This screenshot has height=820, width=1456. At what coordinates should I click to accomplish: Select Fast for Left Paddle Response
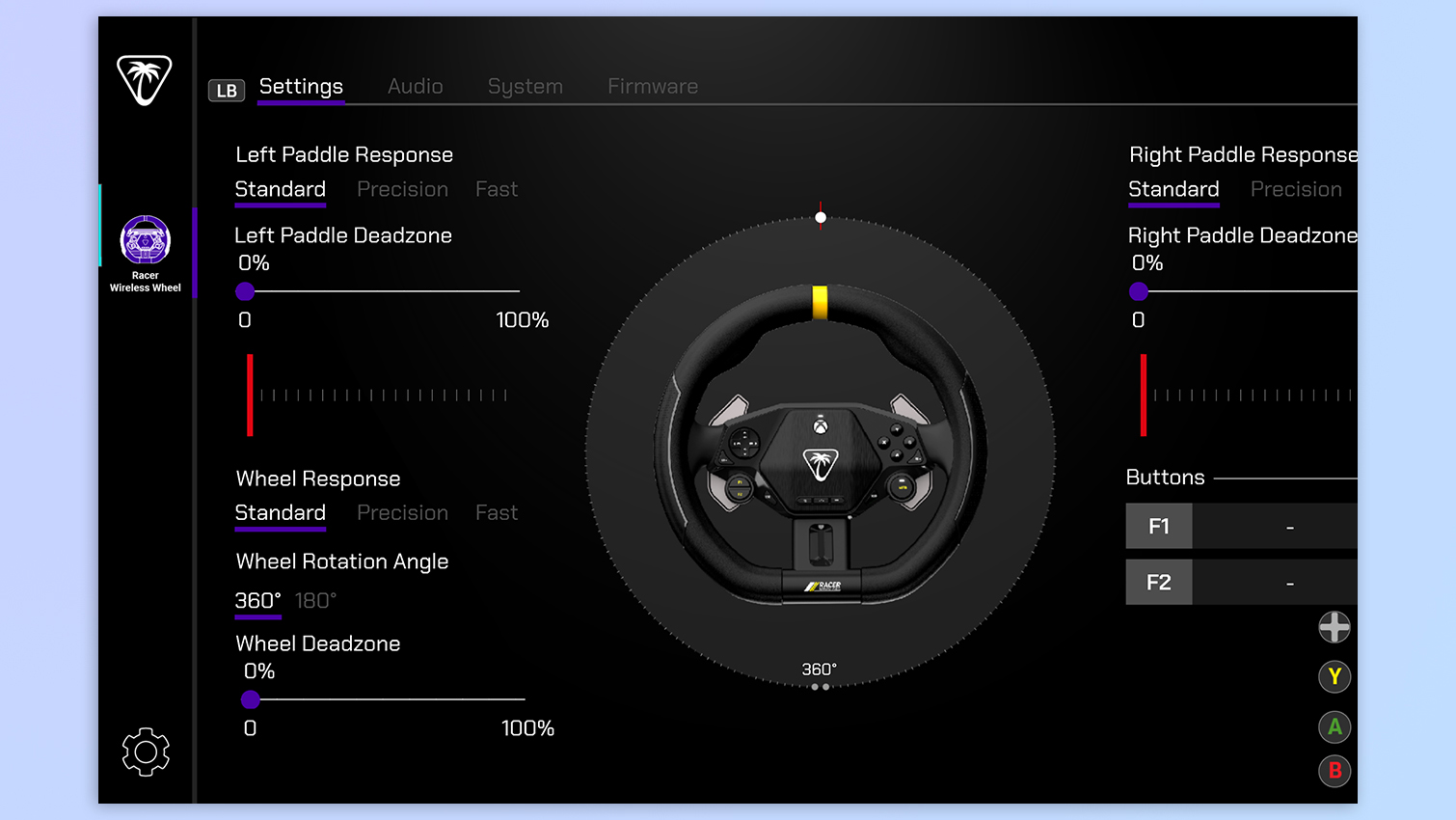tap(496, 189)
